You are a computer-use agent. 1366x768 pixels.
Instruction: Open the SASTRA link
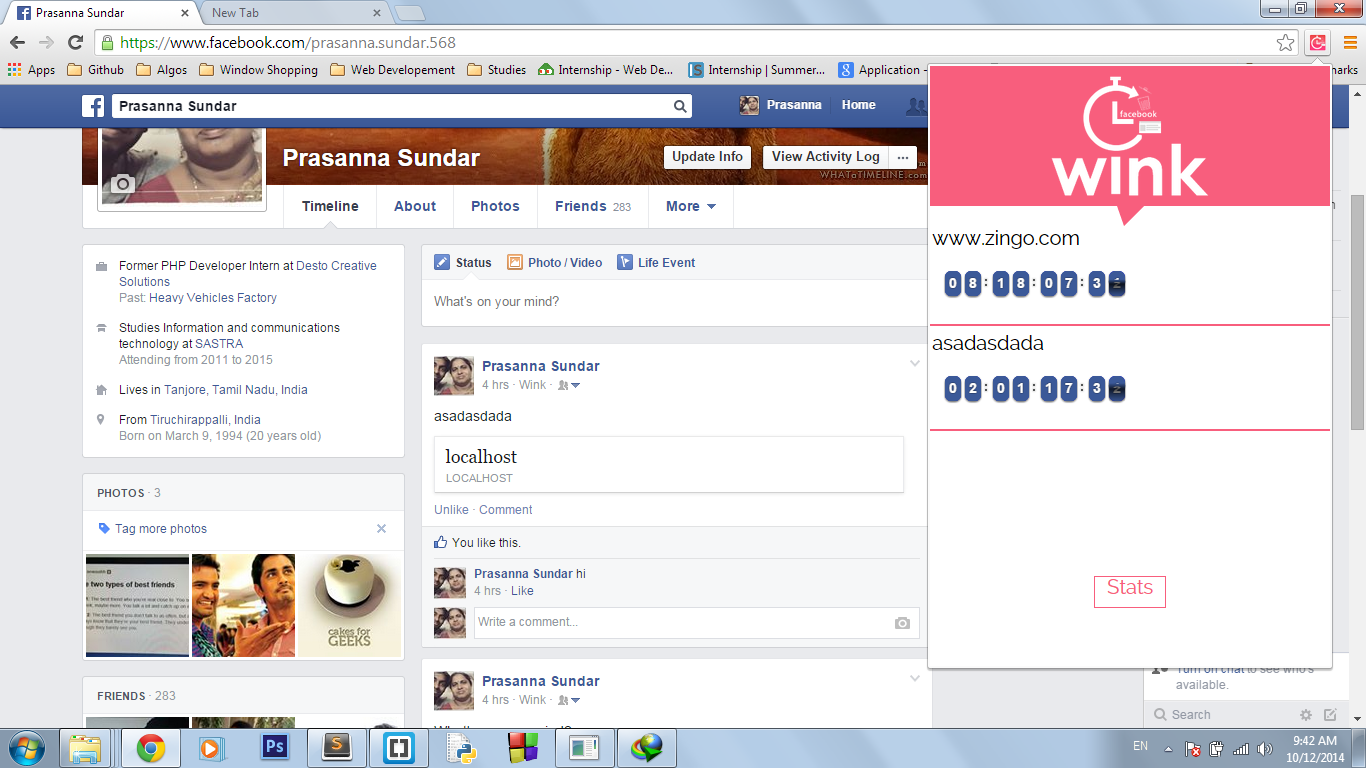[219, 344]
